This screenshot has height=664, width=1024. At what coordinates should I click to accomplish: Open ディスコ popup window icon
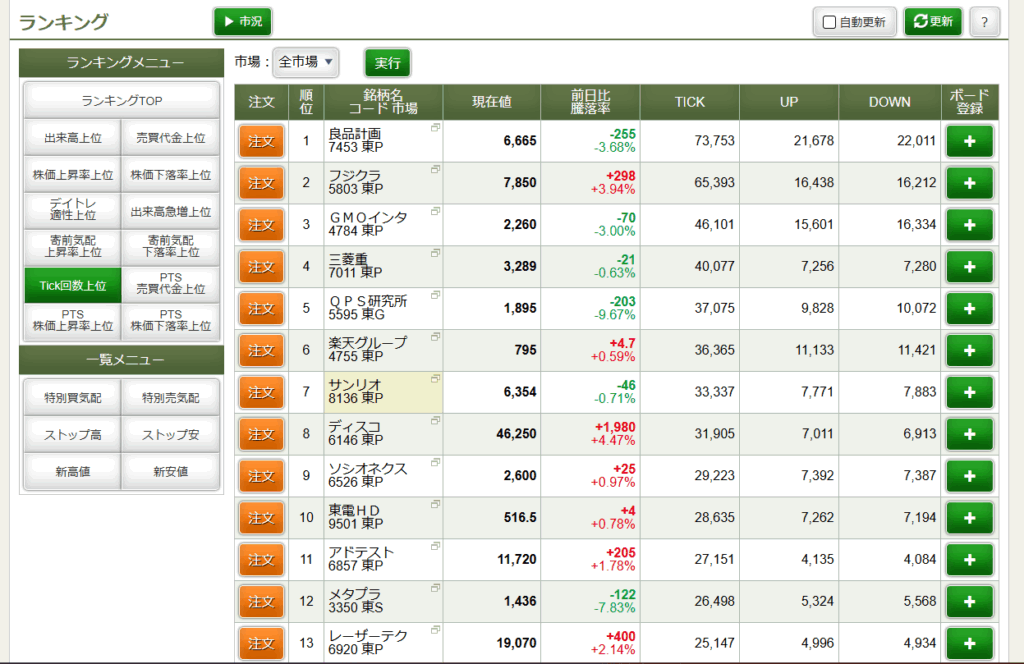point(436,420)
